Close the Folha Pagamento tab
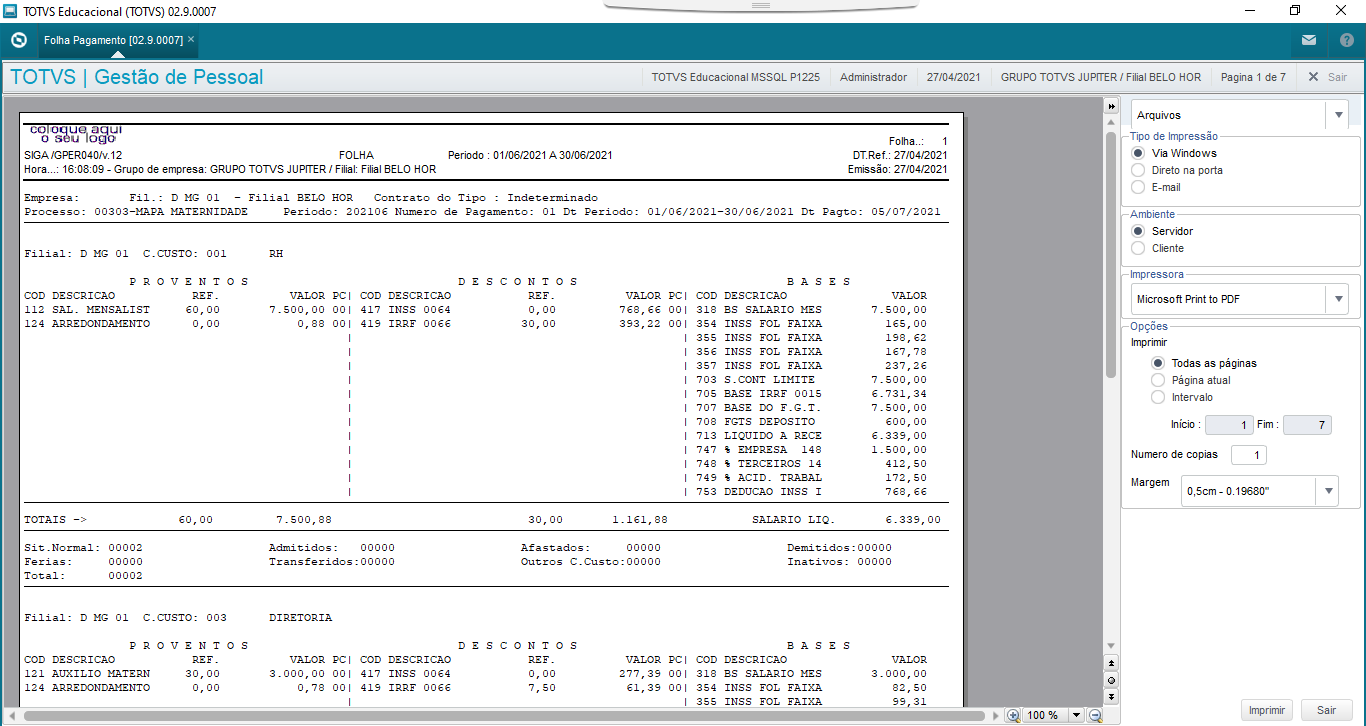Viewport: 1366px width, 726px height. coord(191,39)
